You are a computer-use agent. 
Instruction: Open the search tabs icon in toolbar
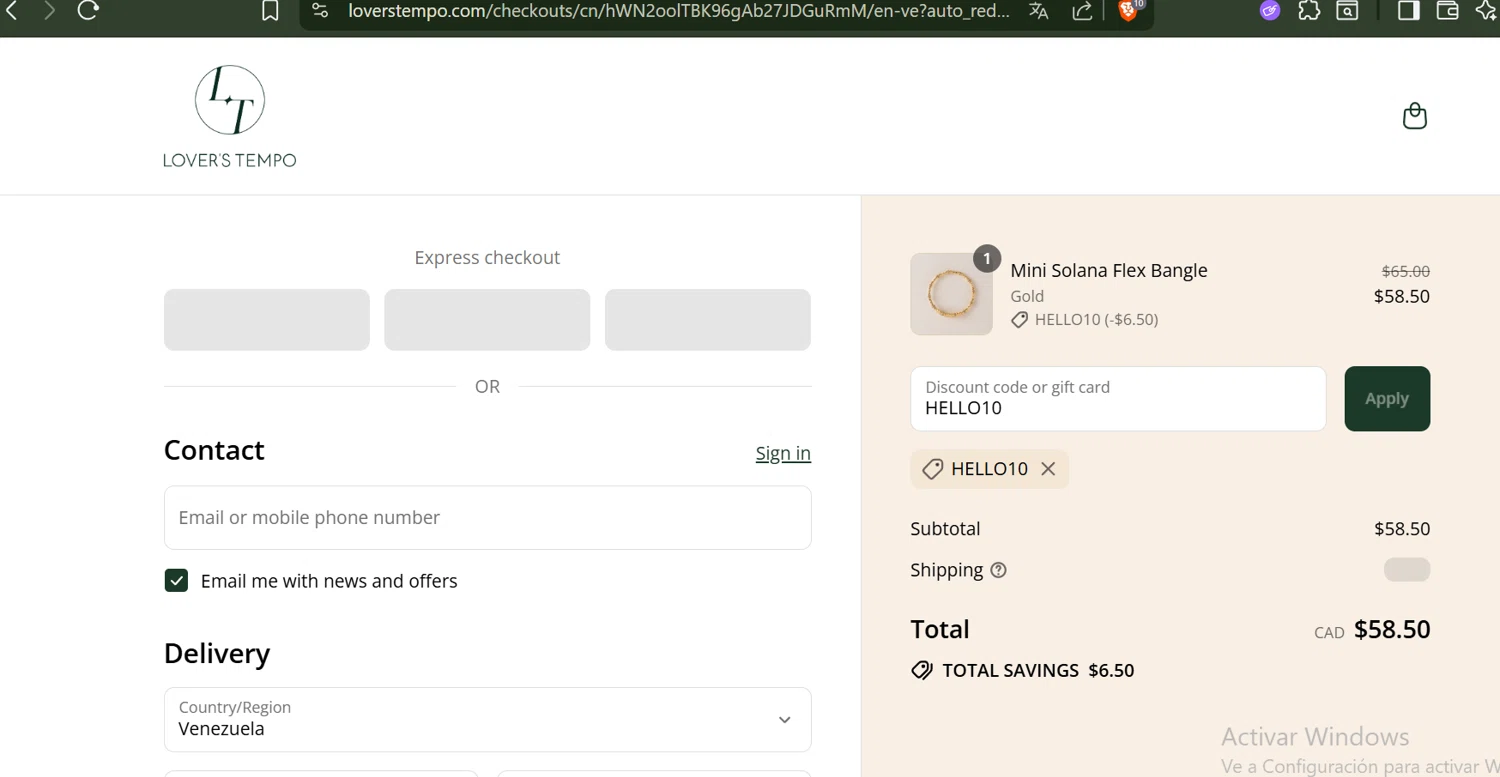coord(1347,11)
